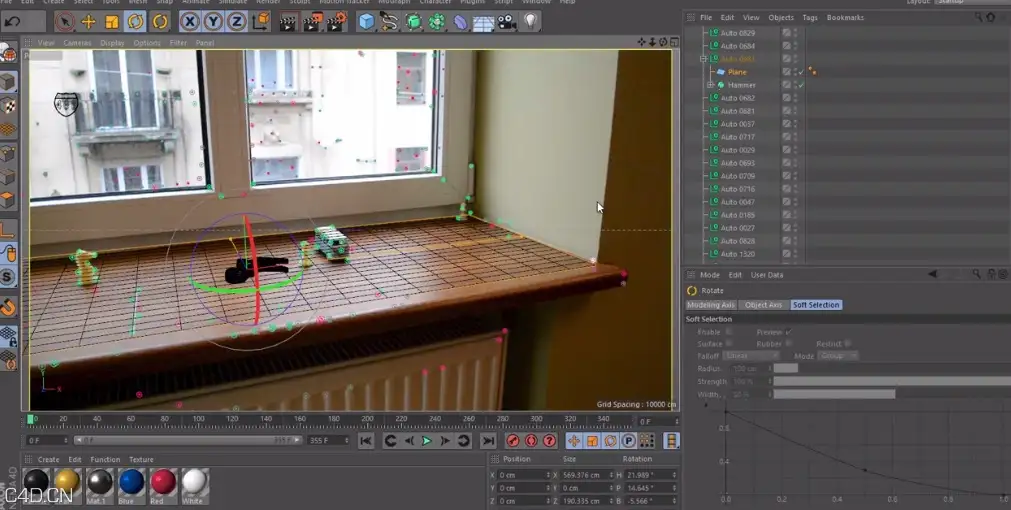The width and height of the screenshot is (1011, 510).
Task: Toggle Plane object enabled checkmark
Action: pyautogui.click(x=801, y=72)
